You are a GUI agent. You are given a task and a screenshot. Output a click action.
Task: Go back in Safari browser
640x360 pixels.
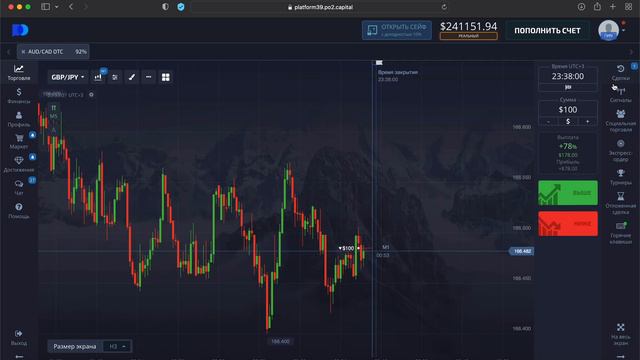71,7
